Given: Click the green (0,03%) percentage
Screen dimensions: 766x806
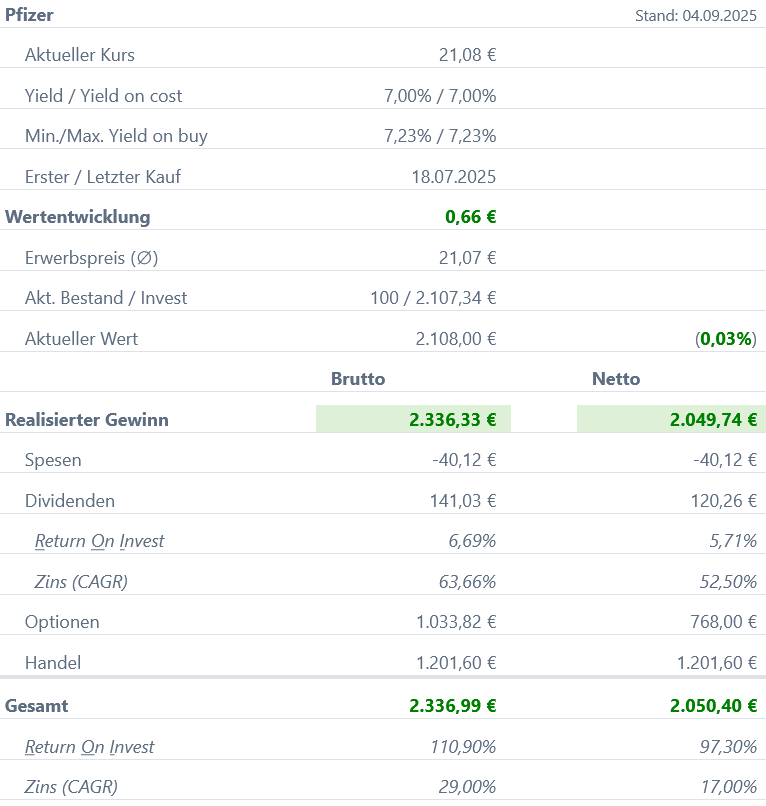Looking at the screenshot, I should coord(726,339).
